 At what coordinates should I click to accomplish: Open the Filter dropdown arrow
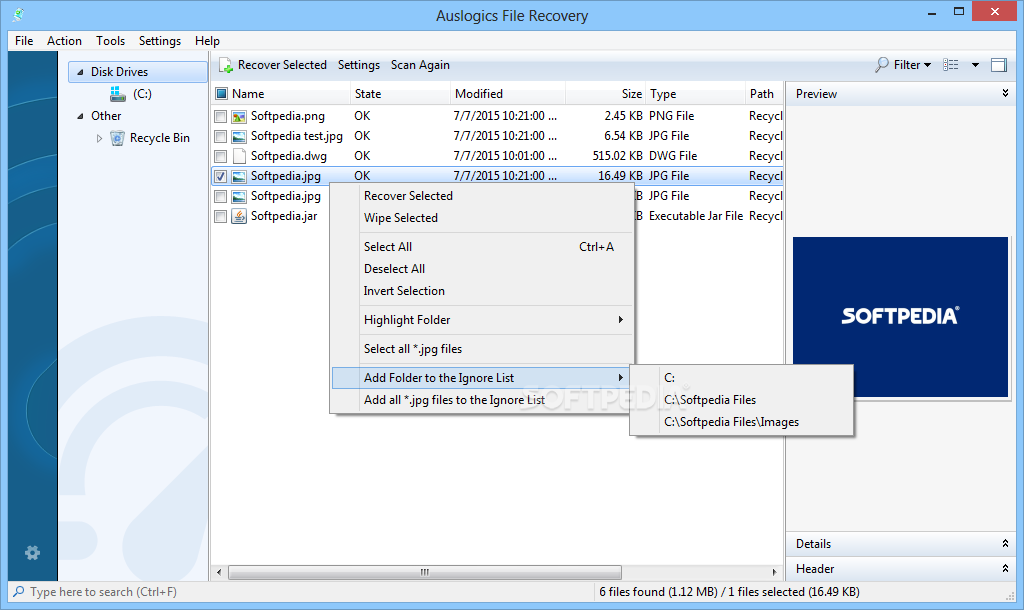tap(927, 65)
